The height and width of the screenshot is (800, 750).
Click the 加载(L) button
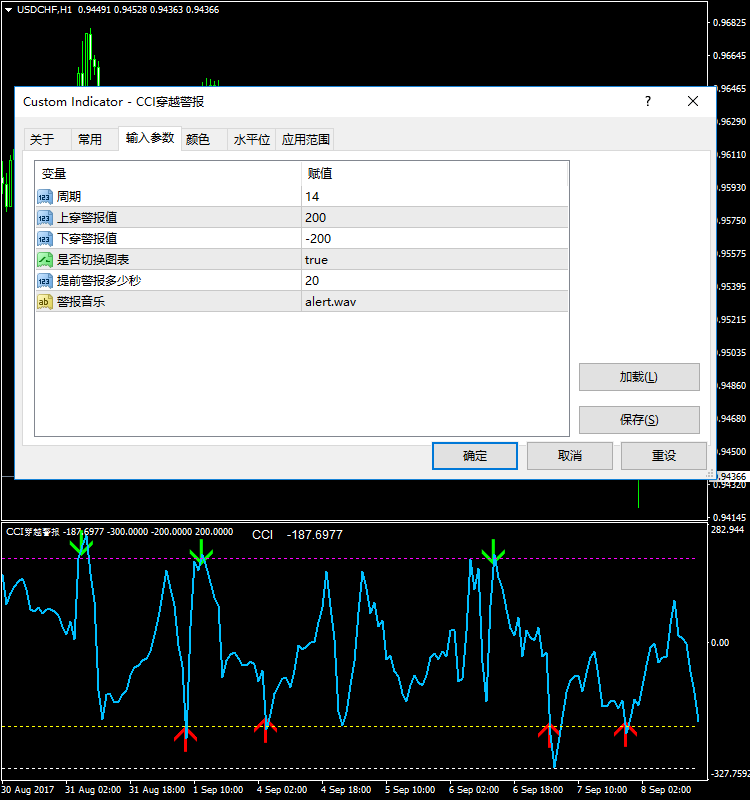(x=639, y=377)
